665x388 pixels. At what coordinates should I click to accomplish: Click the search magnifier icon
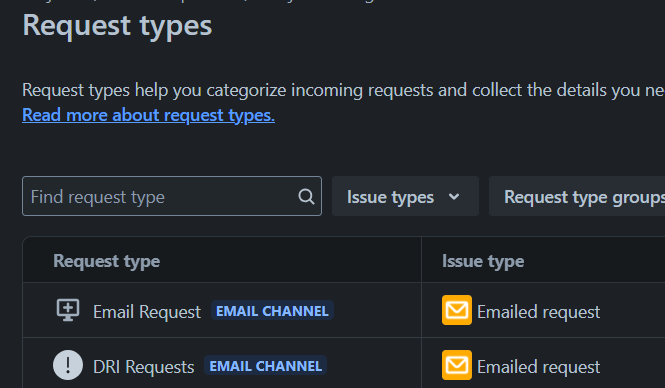tap(306, 197)
